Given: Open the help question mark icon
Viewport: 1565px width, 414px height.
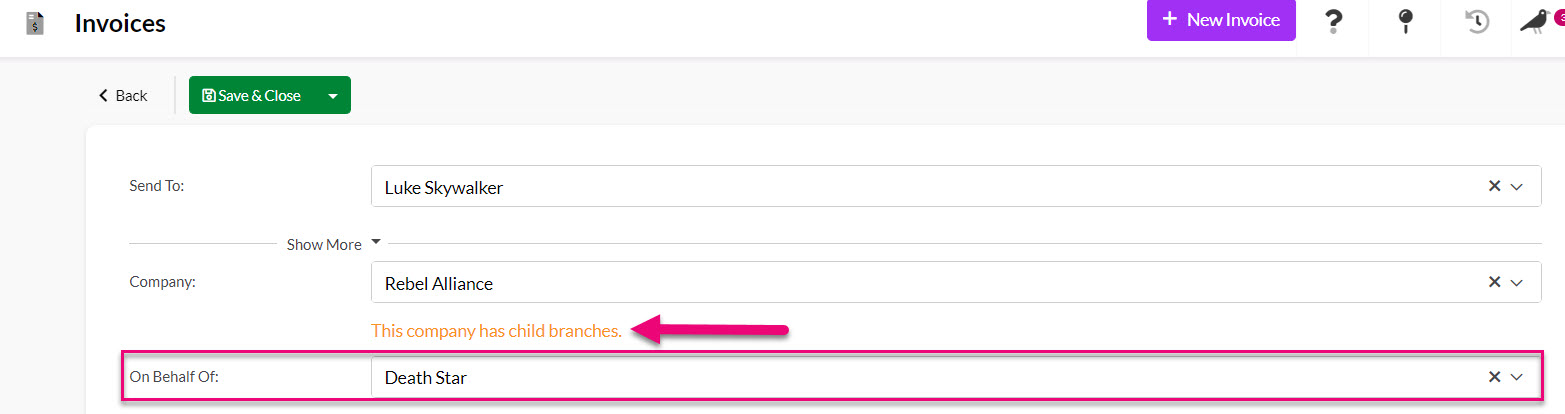Looking at the screenshot, I should pos(1332,21).
